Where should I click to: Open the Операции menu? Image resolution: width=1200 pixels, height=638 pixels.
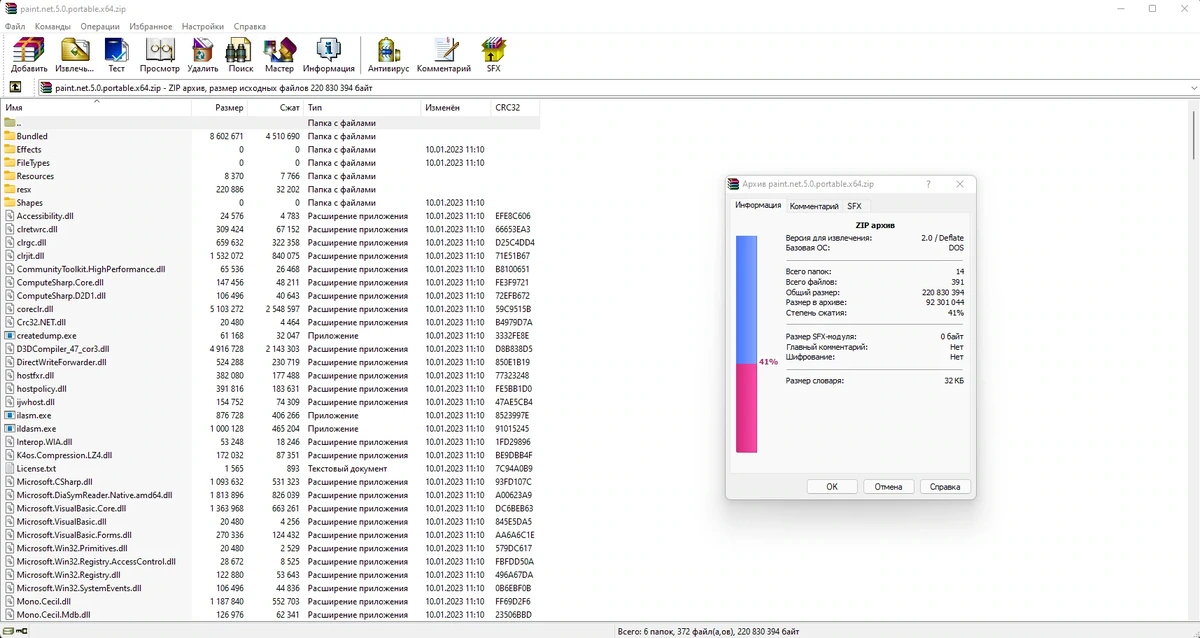[x=100, y=26]
